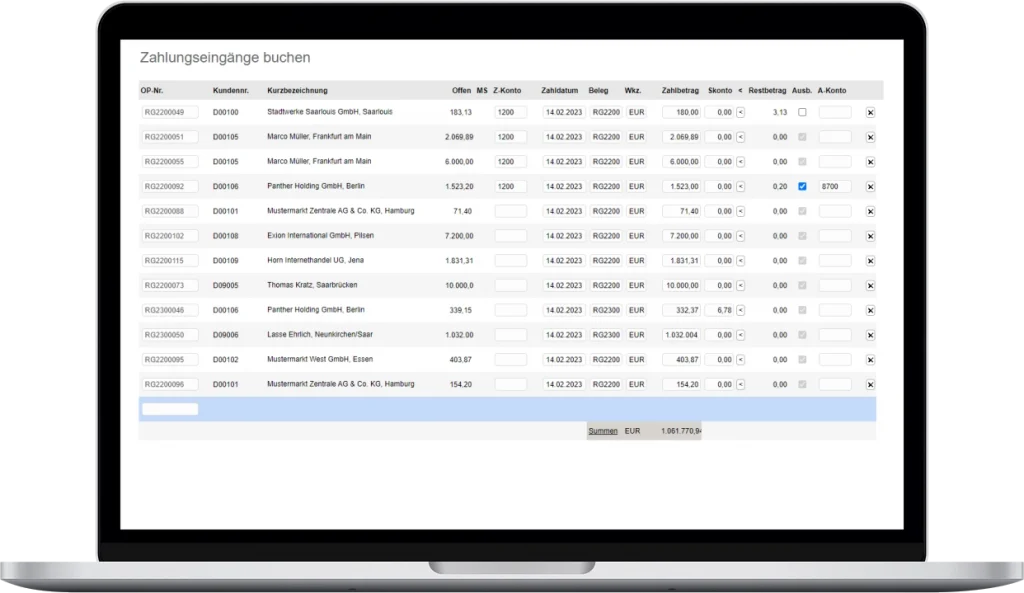Image resolution: width=1024 pixels, height=593 pixels.
Task: Click the X button for Exlon International row
Action: coord(870,236)
